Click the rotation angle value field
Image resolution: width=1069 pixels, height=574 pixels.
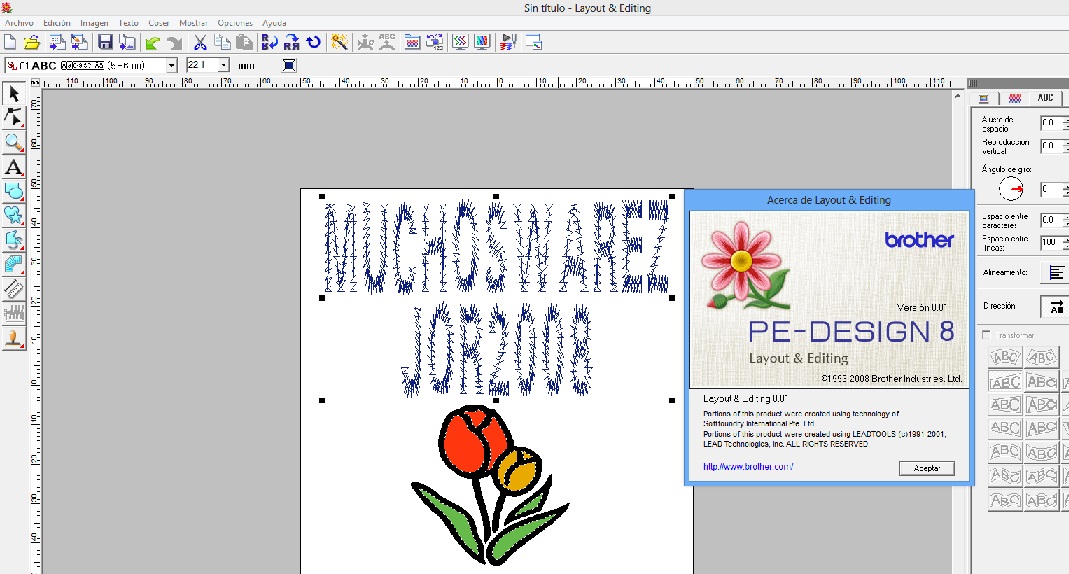pos(1052,189)
